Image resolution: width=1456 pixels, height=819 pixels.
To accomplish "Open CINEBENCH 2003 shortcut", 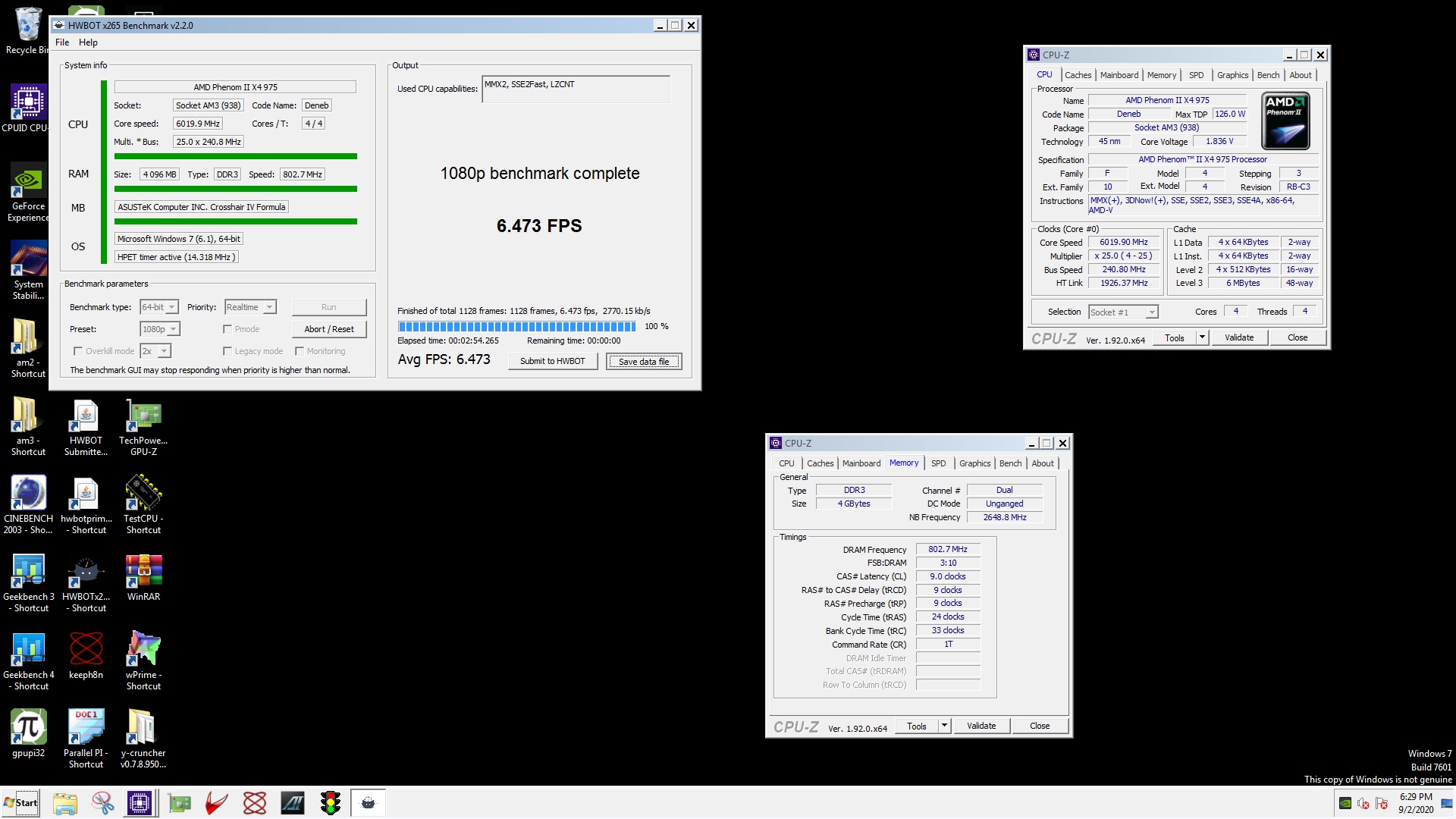I will [28, 504].
